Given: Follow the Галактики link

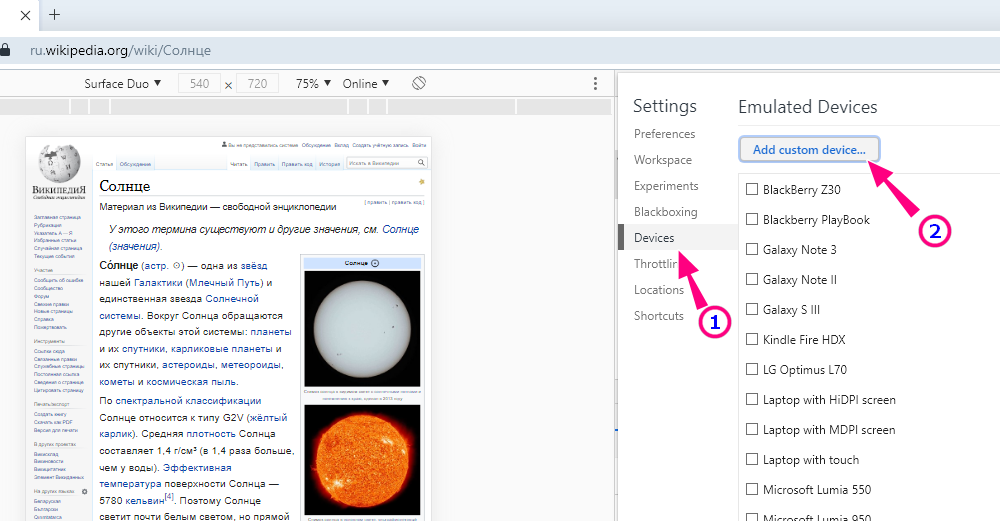Looking at the screenshot, I should point(158,283).
